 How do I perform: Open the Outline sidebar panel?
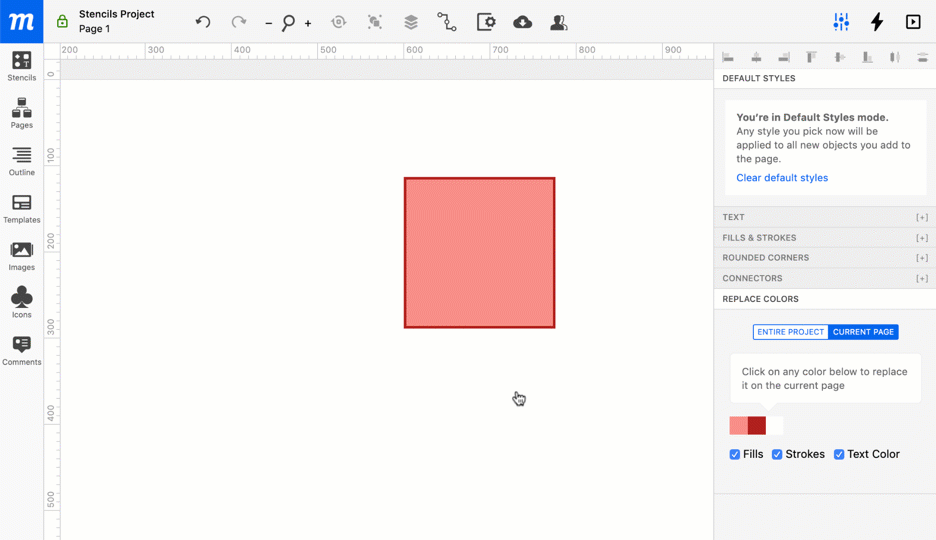[x=21, y=161]
